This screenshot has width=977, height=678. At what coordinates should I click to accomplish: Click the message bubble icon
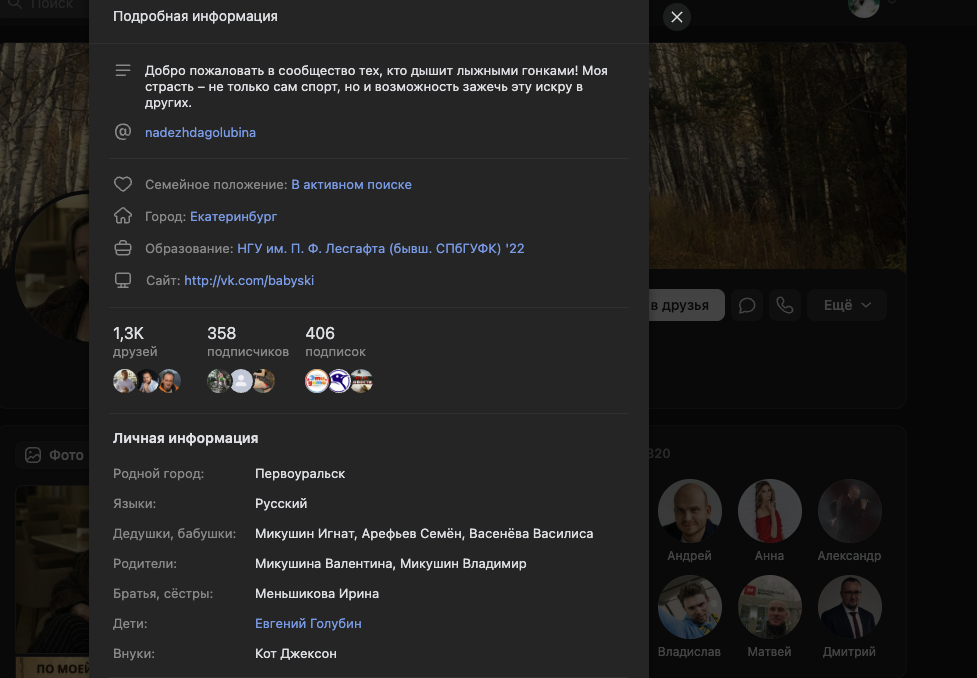(747, 306)
